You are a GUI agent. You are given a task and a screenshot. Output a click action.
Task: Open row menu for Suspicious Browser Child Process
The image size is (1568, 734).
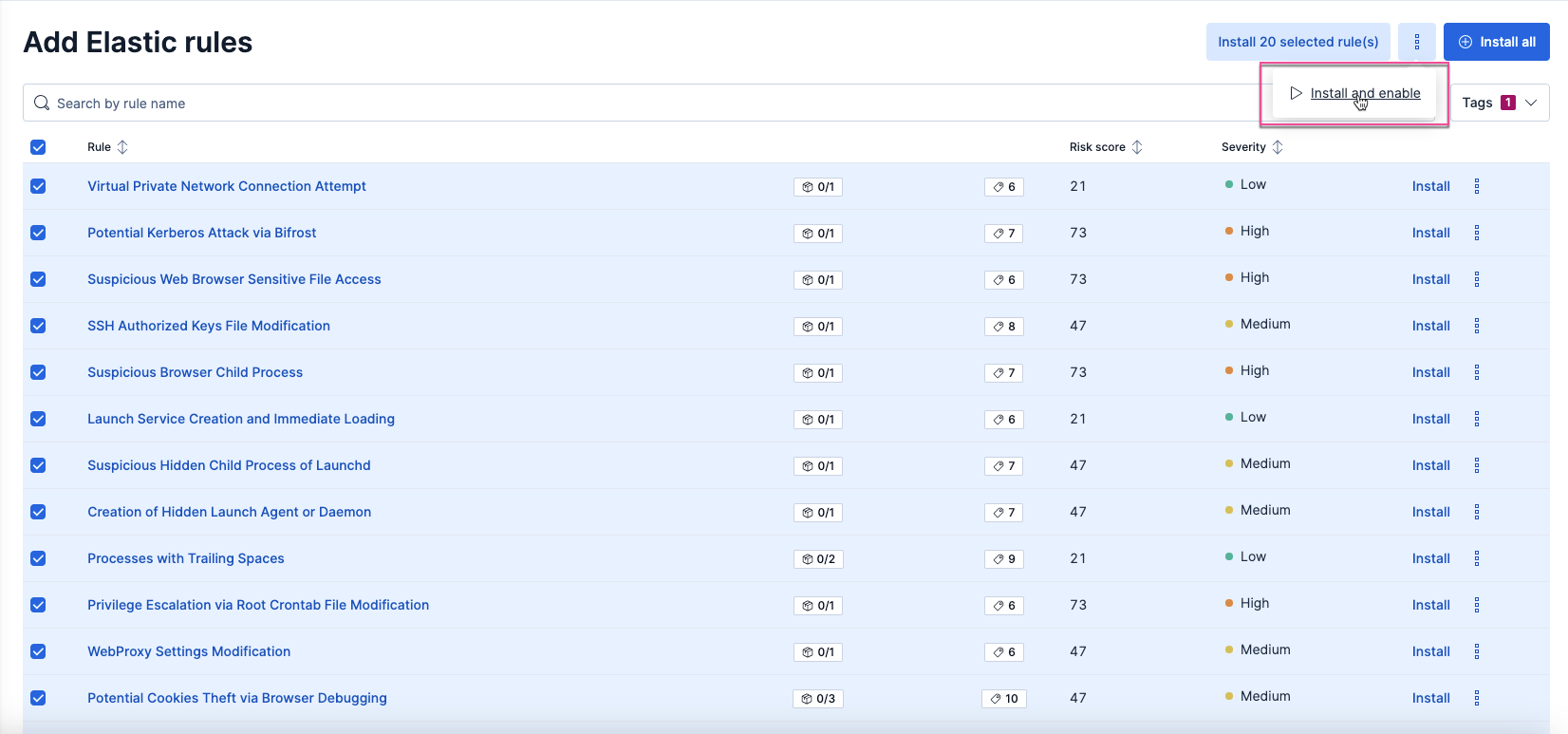tap(1476, 372)
